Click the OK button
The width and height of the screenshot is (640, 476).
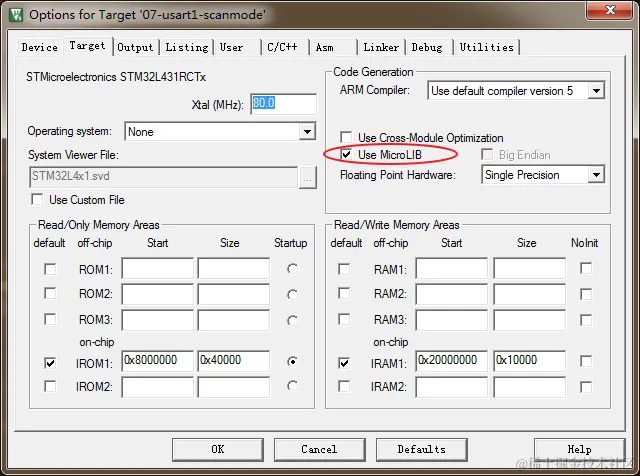click(x=218, y=449)
